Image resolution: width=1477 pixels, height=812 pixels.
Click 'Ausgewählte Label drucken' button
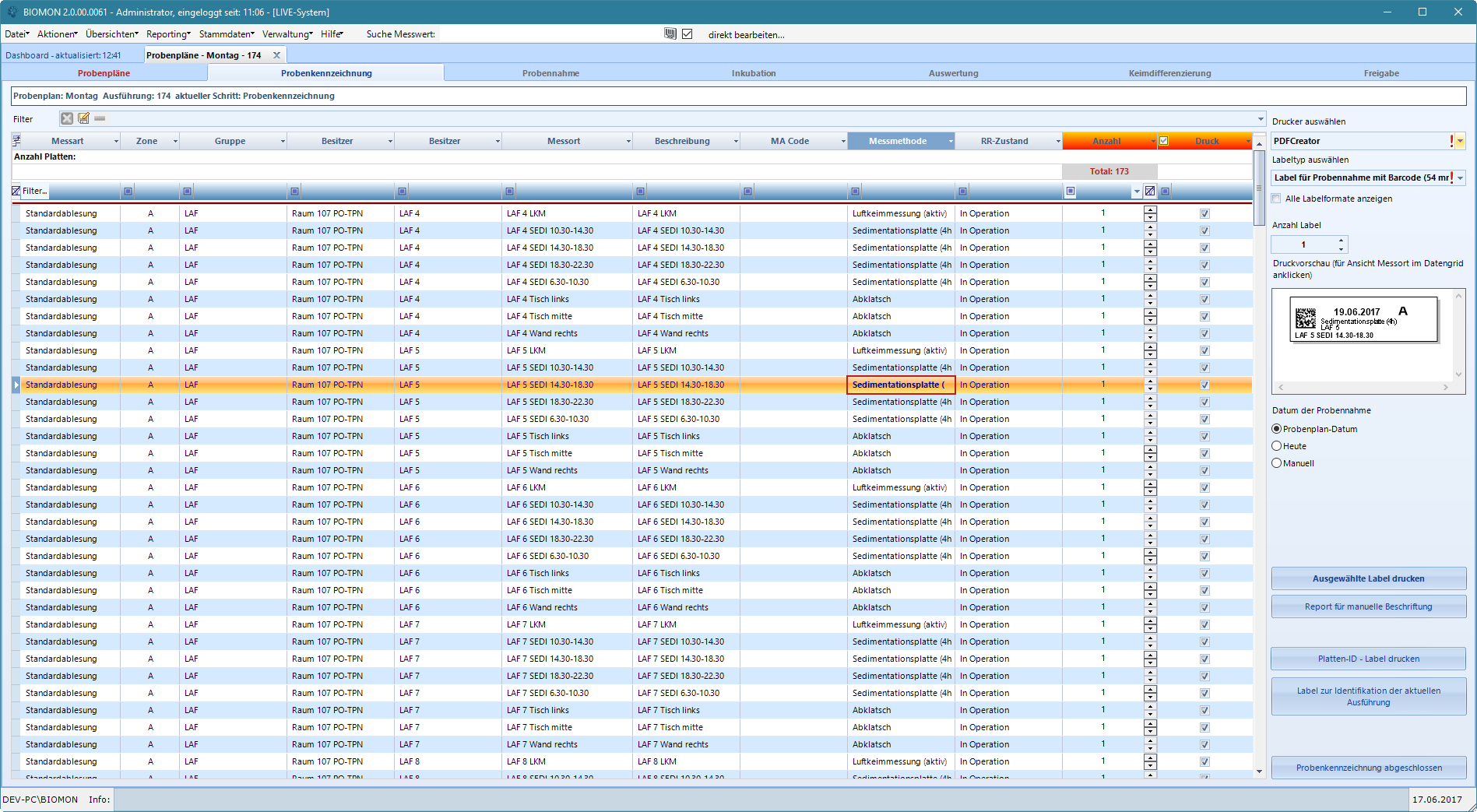coord(1368,578)
